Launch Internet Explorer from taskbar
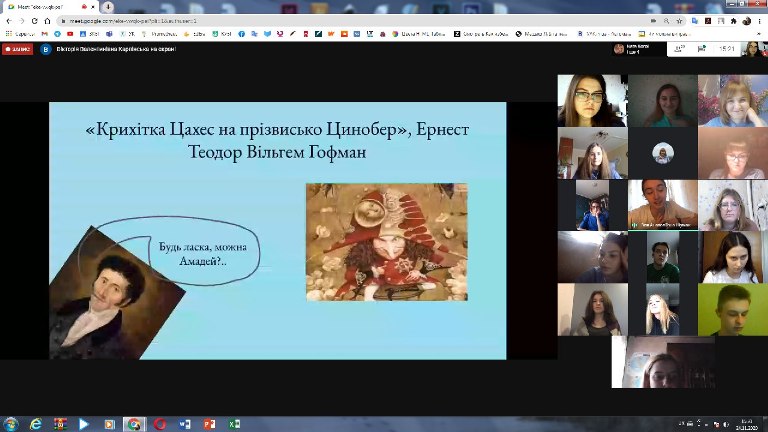 click(36, 424)
